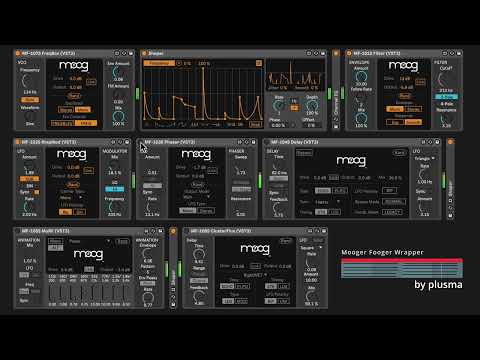Click the Shaper Depth knob
Screen dimensions: 480x360
point(312,106)
